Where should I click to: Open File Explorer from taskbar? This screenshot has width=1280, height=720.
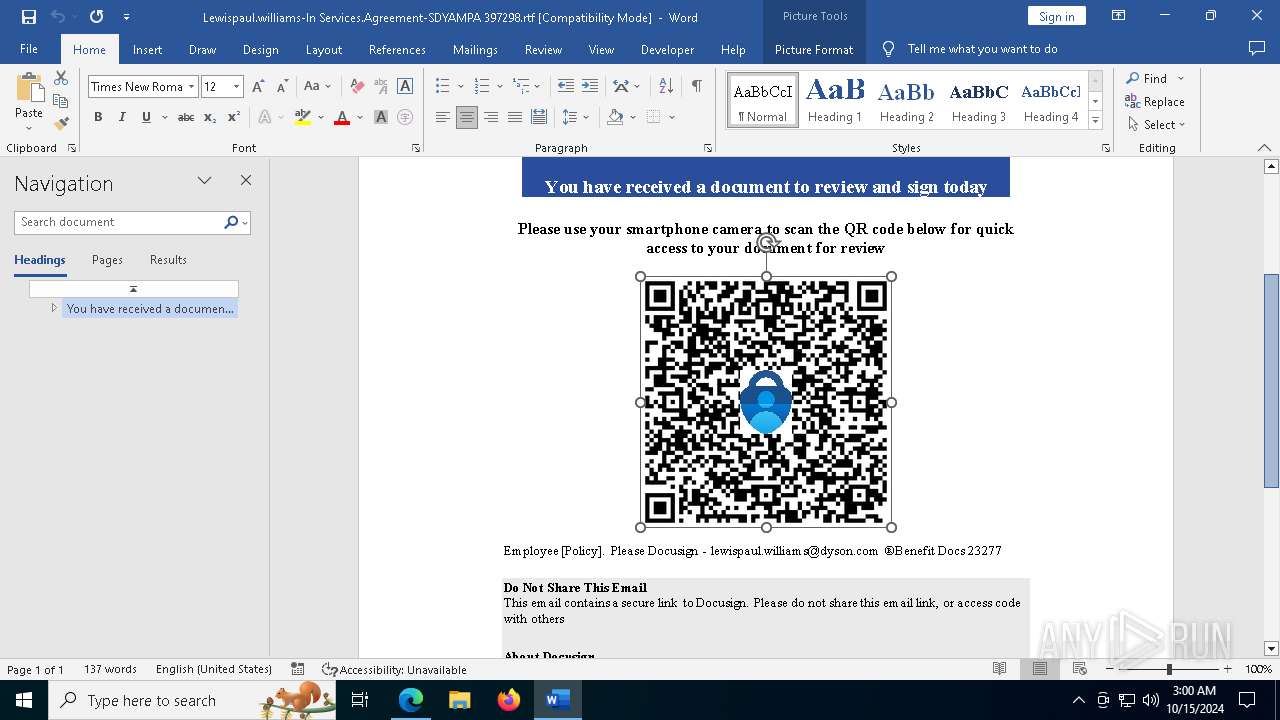tap(460, 700)
